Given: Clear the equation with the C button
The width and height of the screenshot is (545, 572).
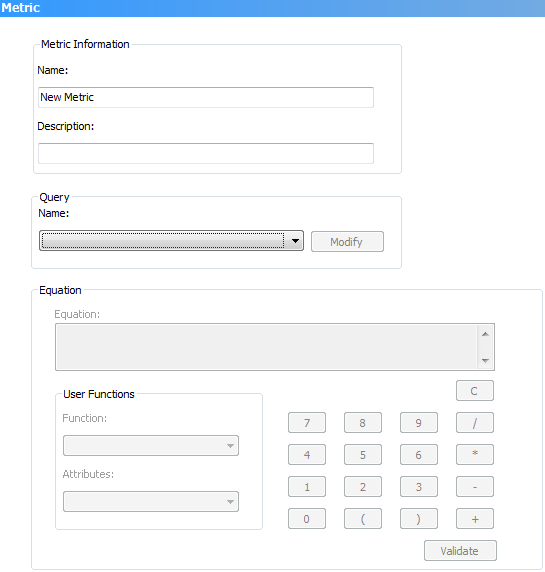Looking at the screenshot, I should tap(475, 391).
